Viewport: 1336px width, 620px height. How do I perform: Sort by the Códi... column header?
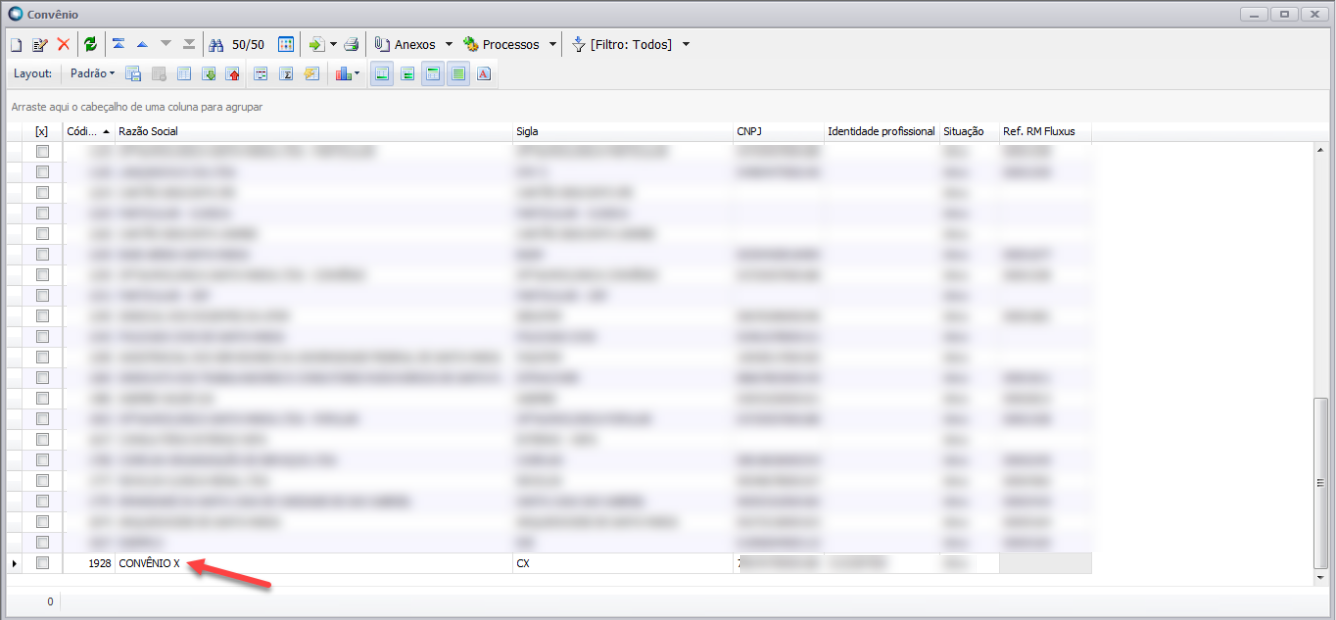click(x=89, y=132)
